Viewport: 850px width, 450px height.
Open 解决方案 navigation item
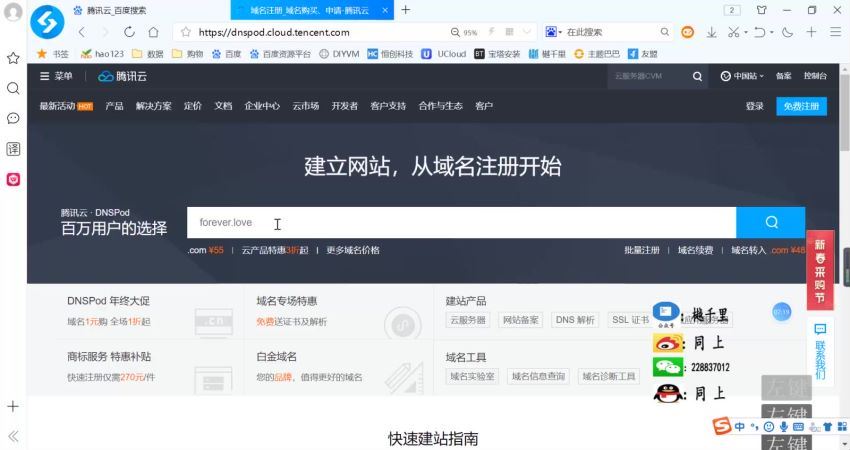point(153,106)
